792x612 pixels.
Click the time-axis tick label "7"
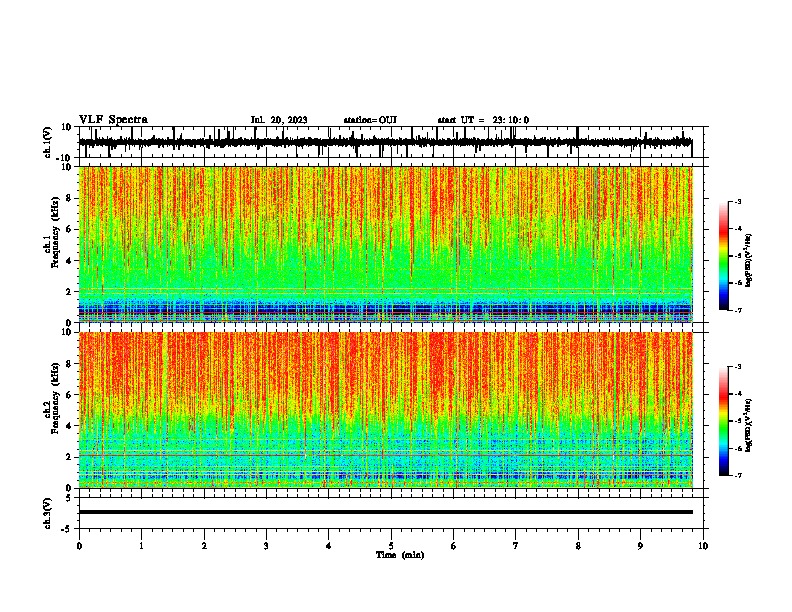(x=516, y=546)
